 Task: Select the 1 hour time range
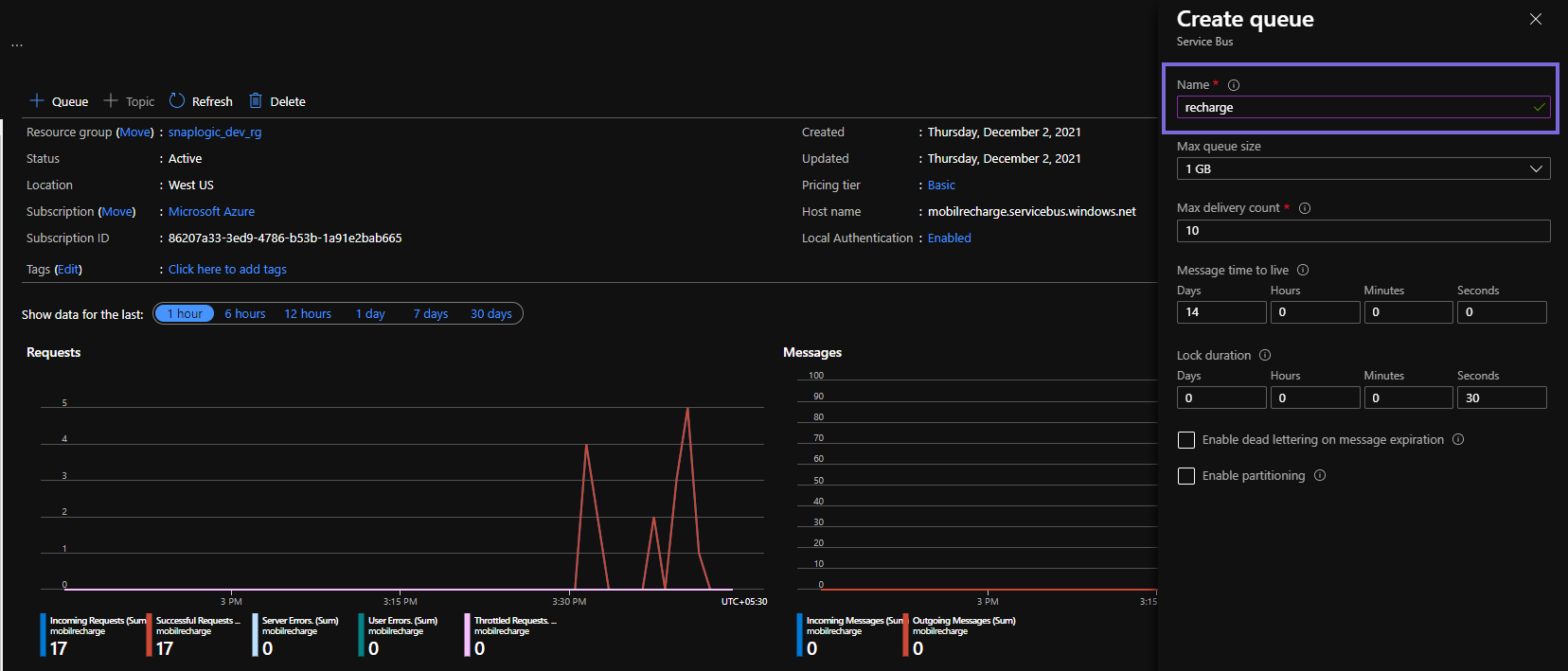(x=185, y=313)
